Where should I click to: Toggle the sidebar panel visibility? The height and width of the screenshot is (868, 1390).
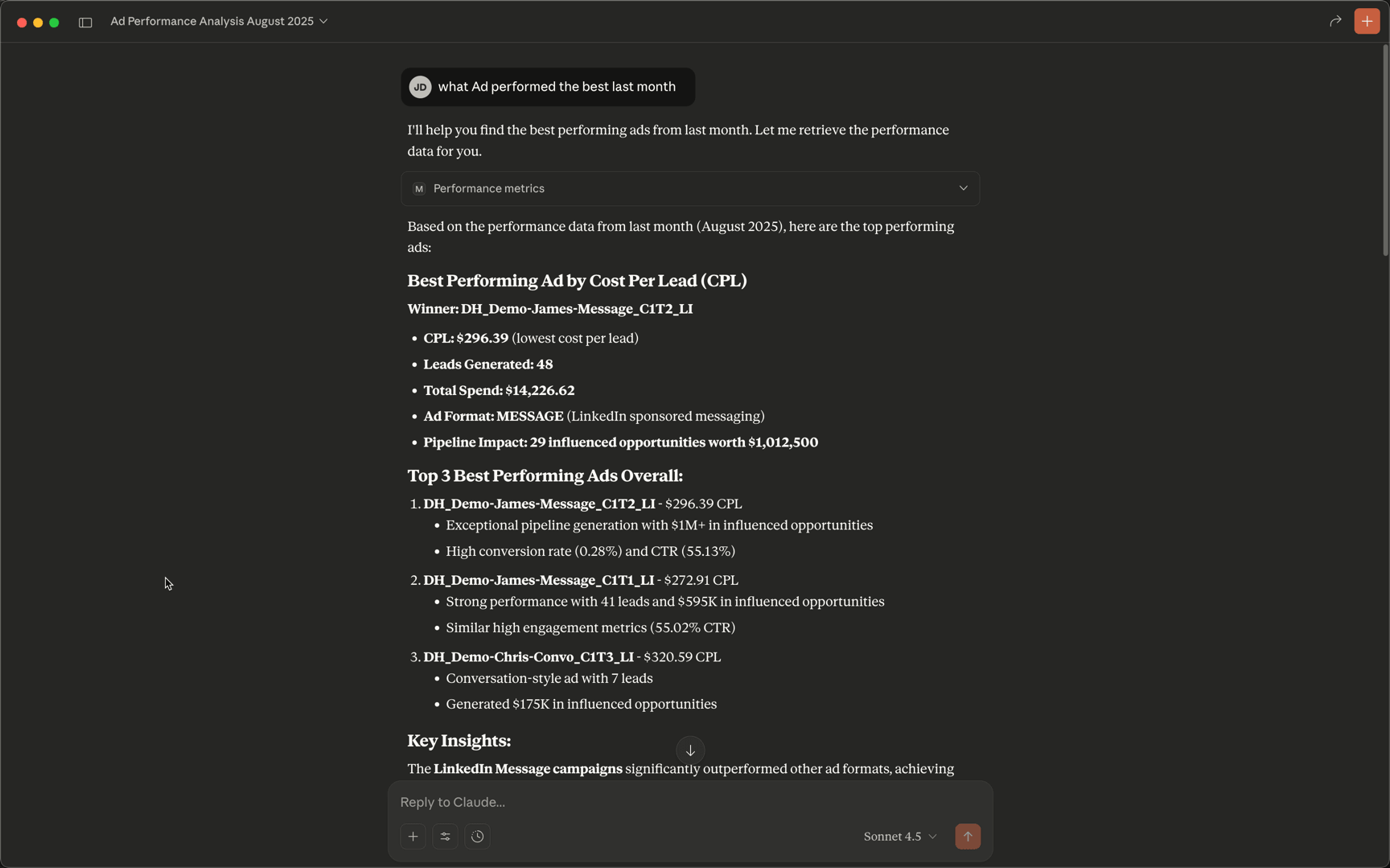click(84, 21)
